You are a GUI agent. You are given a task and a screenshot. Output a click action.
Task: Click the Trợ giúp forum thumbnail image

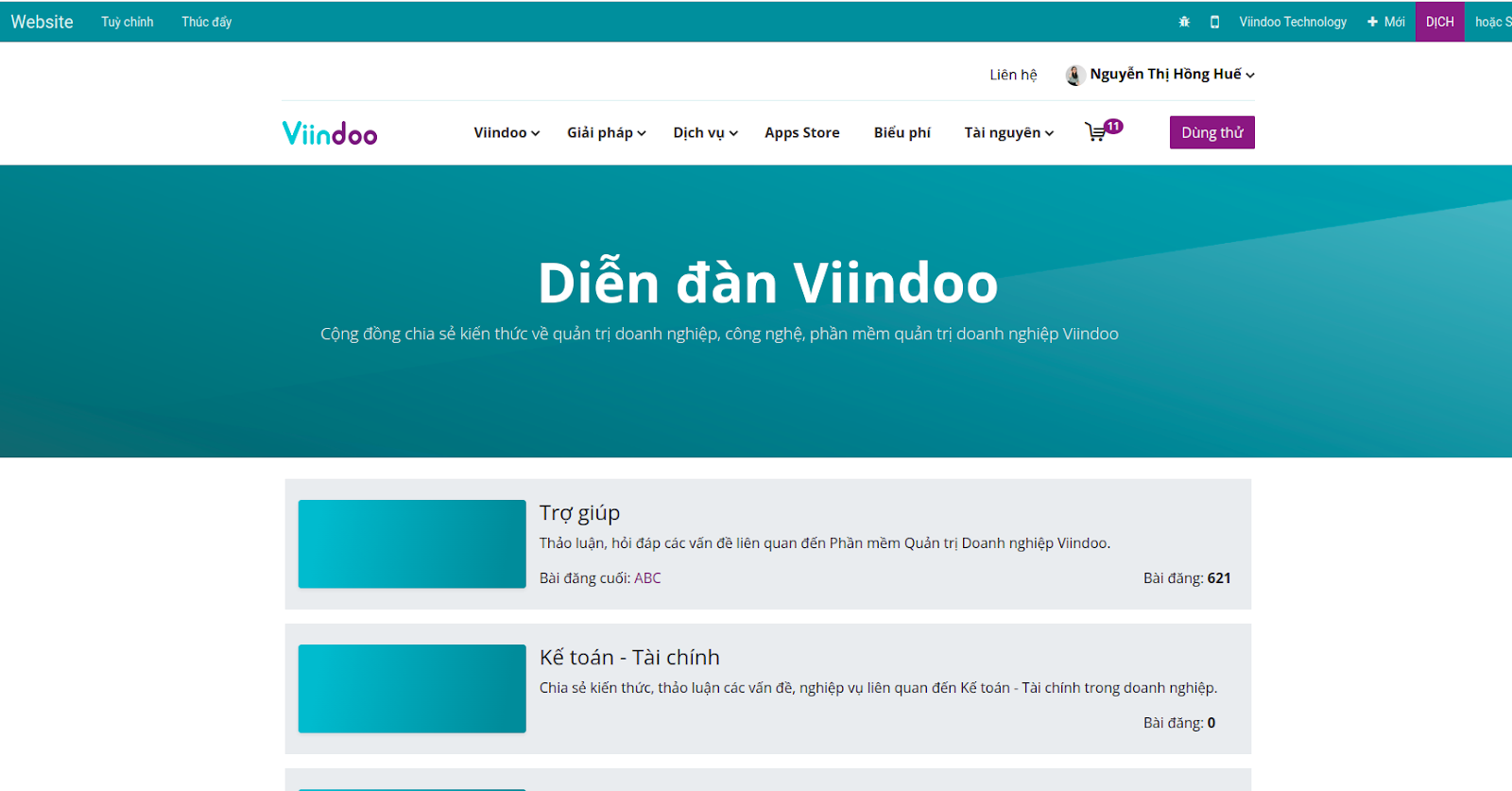pyautogui.click(x=412, y=544)
